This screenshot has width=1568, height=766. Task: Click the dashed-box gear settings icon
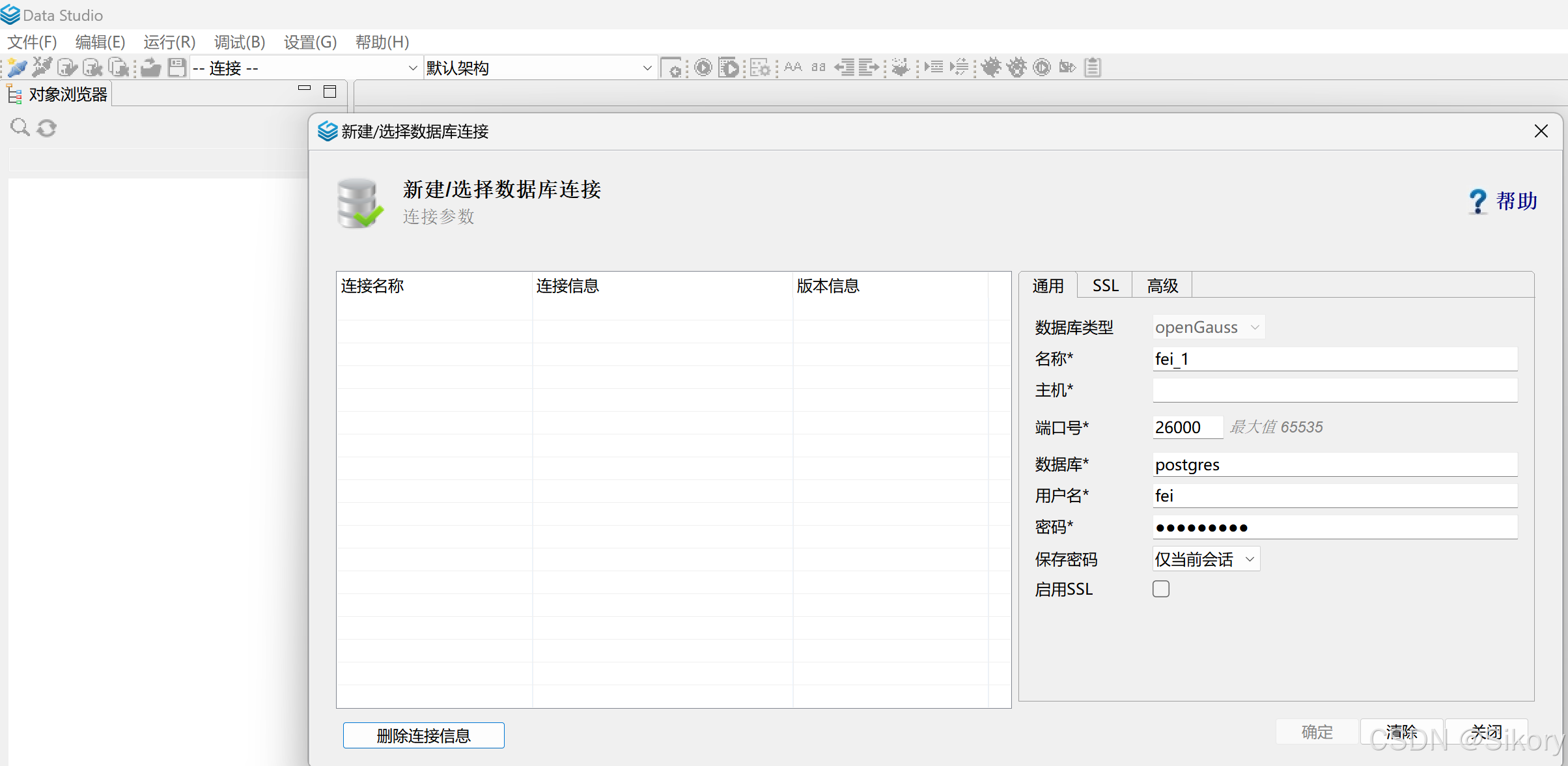(x=760, y=68)
